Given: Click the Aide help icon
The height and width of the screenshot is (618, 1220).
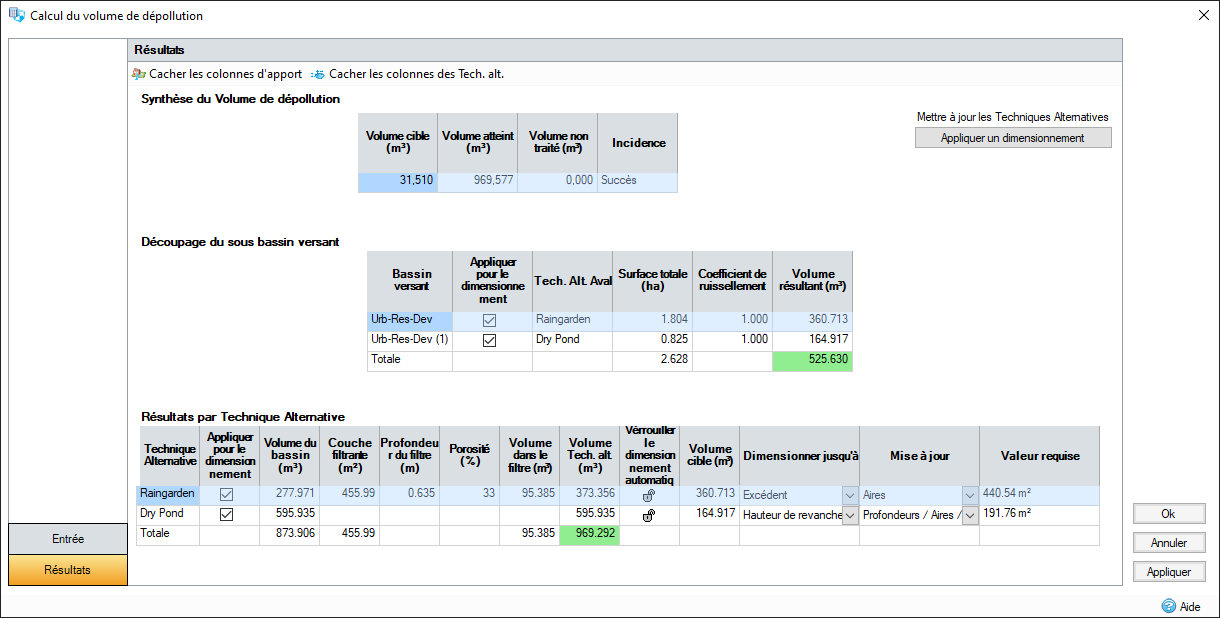Looking at the screenshot, I should click(x=1168, y=606).
